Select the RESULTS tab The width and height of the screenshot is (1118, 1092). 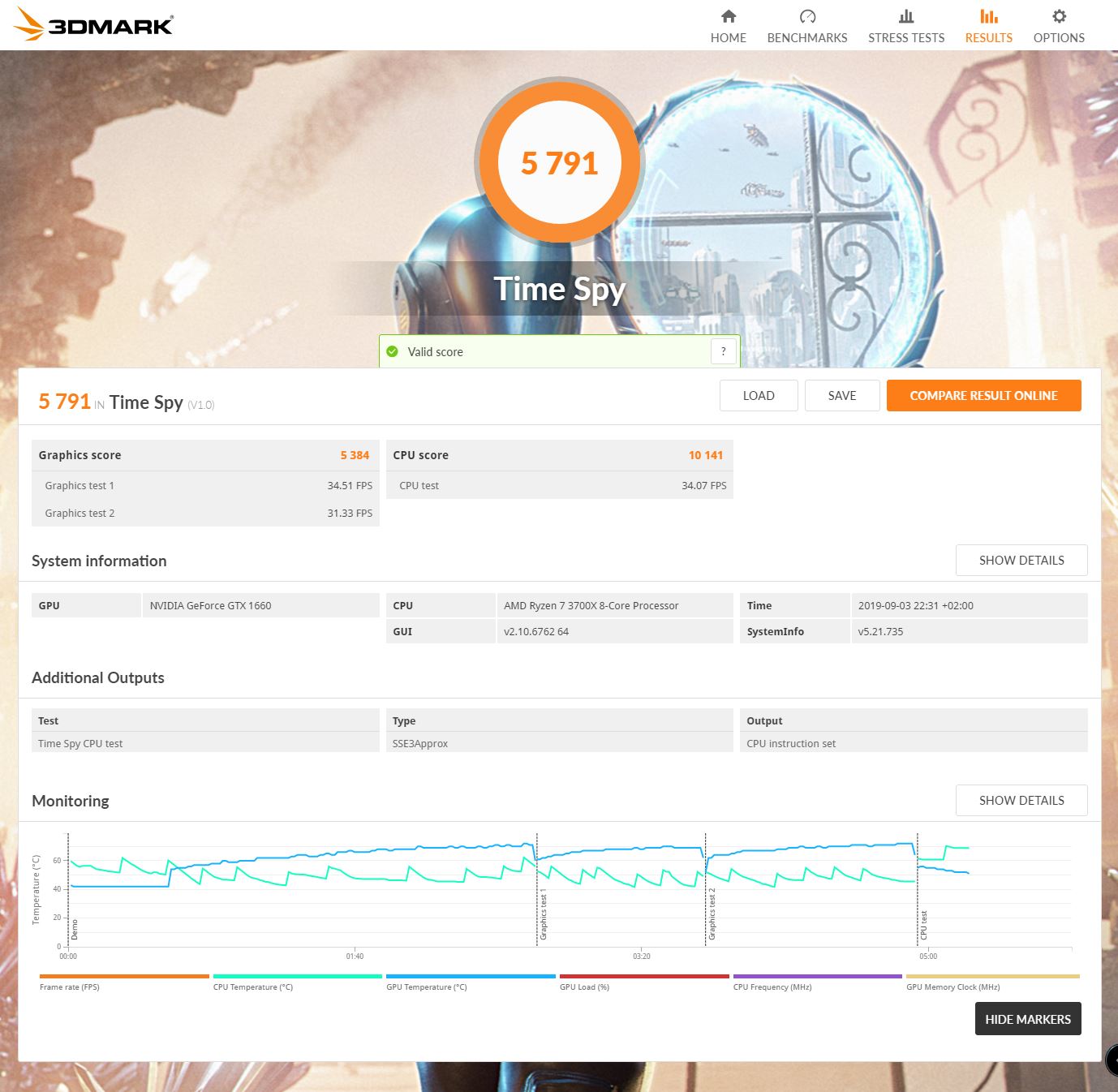pyautogui.click(x=989, y=25)
